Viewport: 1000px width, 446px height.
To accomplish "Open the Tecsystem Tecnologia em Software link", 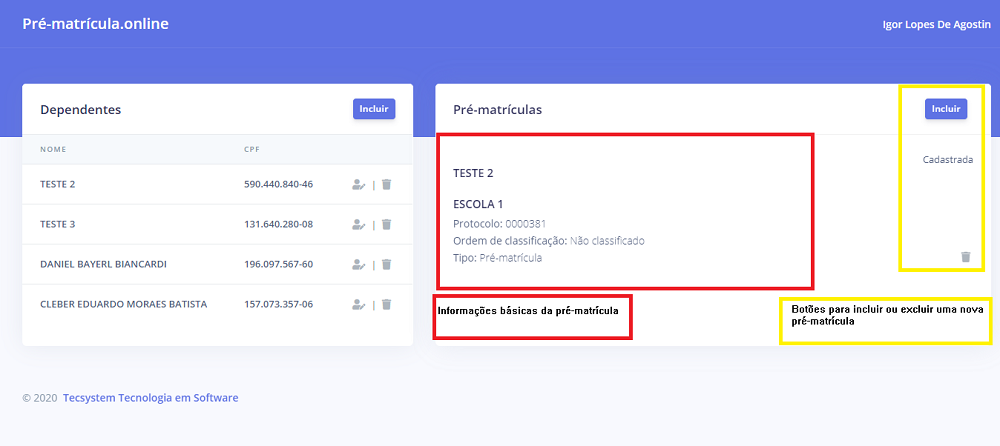I will 150,397.
